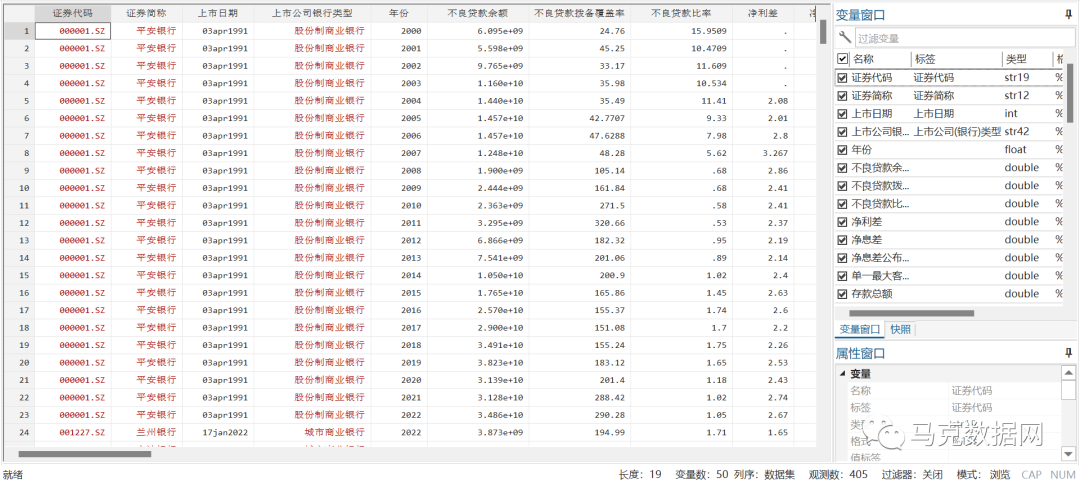Click the 属性窗口 scroll down arrow
The height and width of the screenshot is (482, 1080).
click(1068, 452)
